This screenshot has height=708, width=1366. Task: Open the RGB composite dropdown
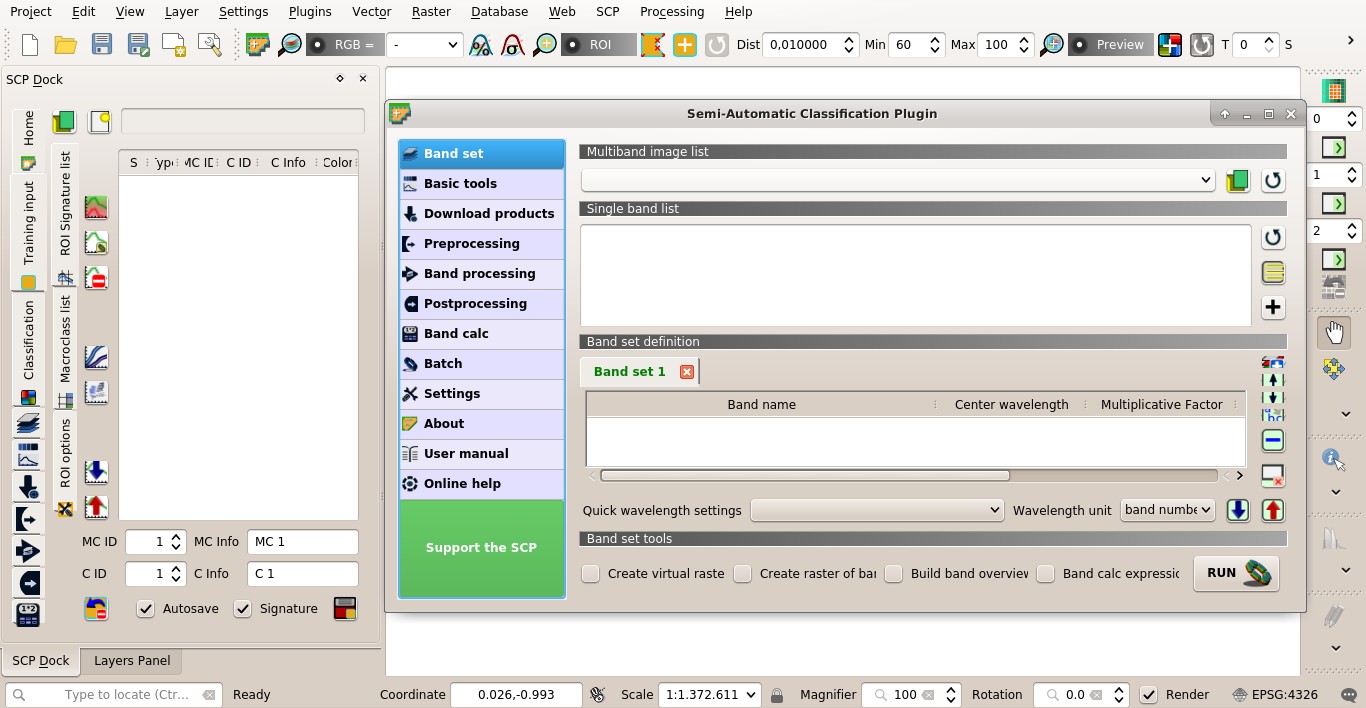coord(424,44)
